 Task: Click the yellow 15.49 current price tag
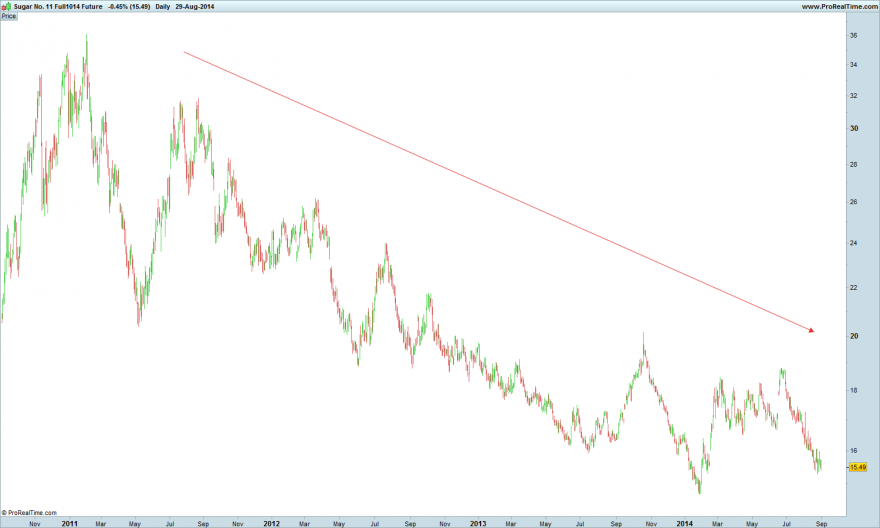tap(858, 467)
